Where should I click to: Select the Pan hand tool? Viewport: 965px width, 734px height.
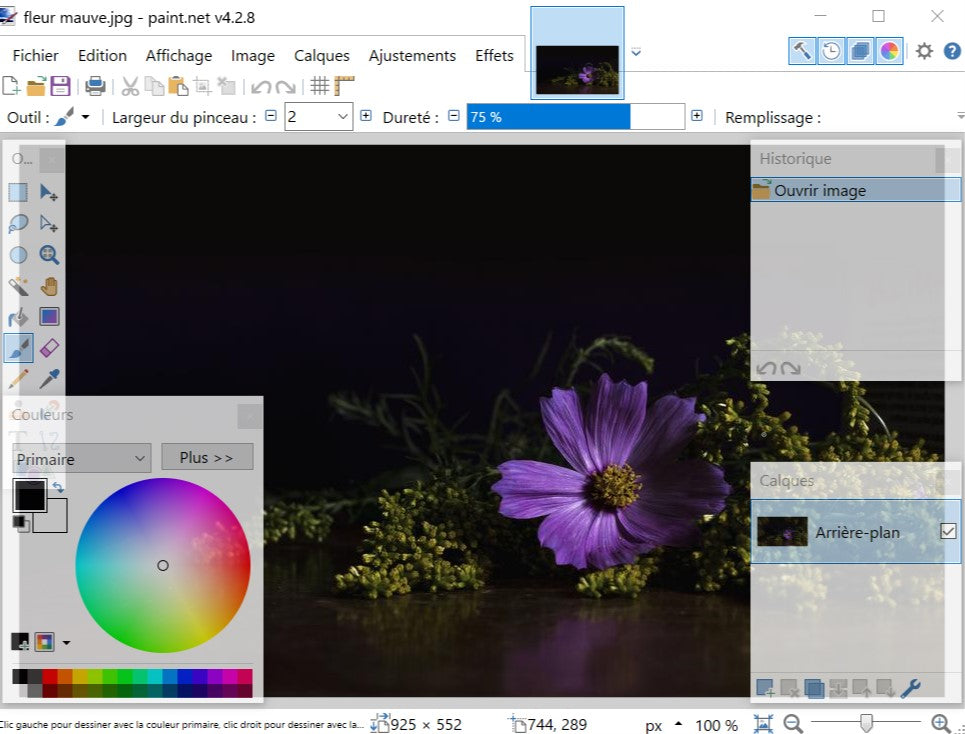pyautogui.click(x=49, y=286)
